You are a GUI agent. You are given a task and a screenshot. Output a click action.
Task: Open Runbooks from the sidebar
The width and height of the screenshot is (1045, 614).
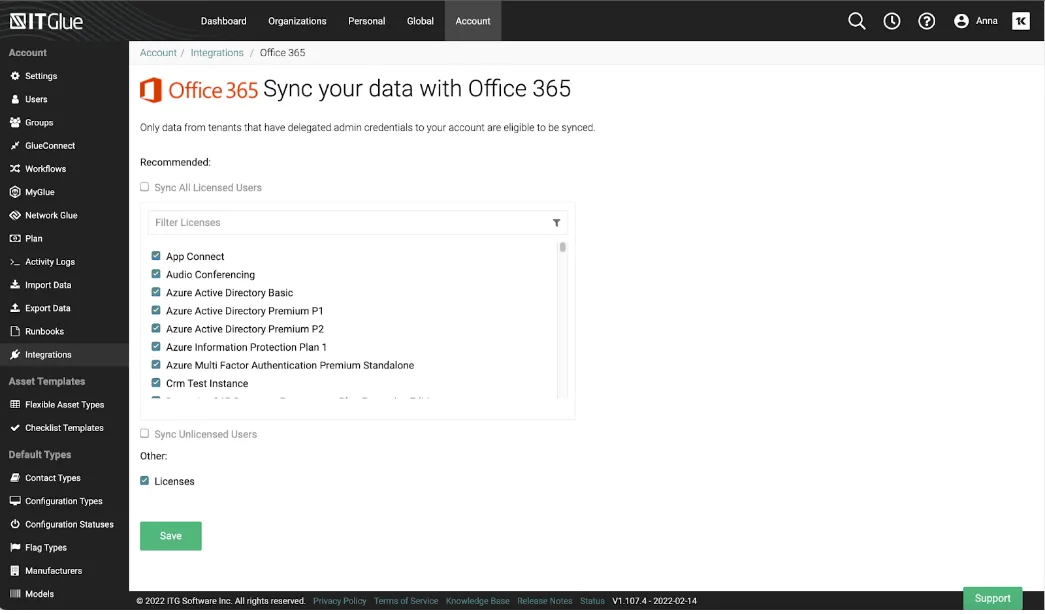tap(44, 331)
